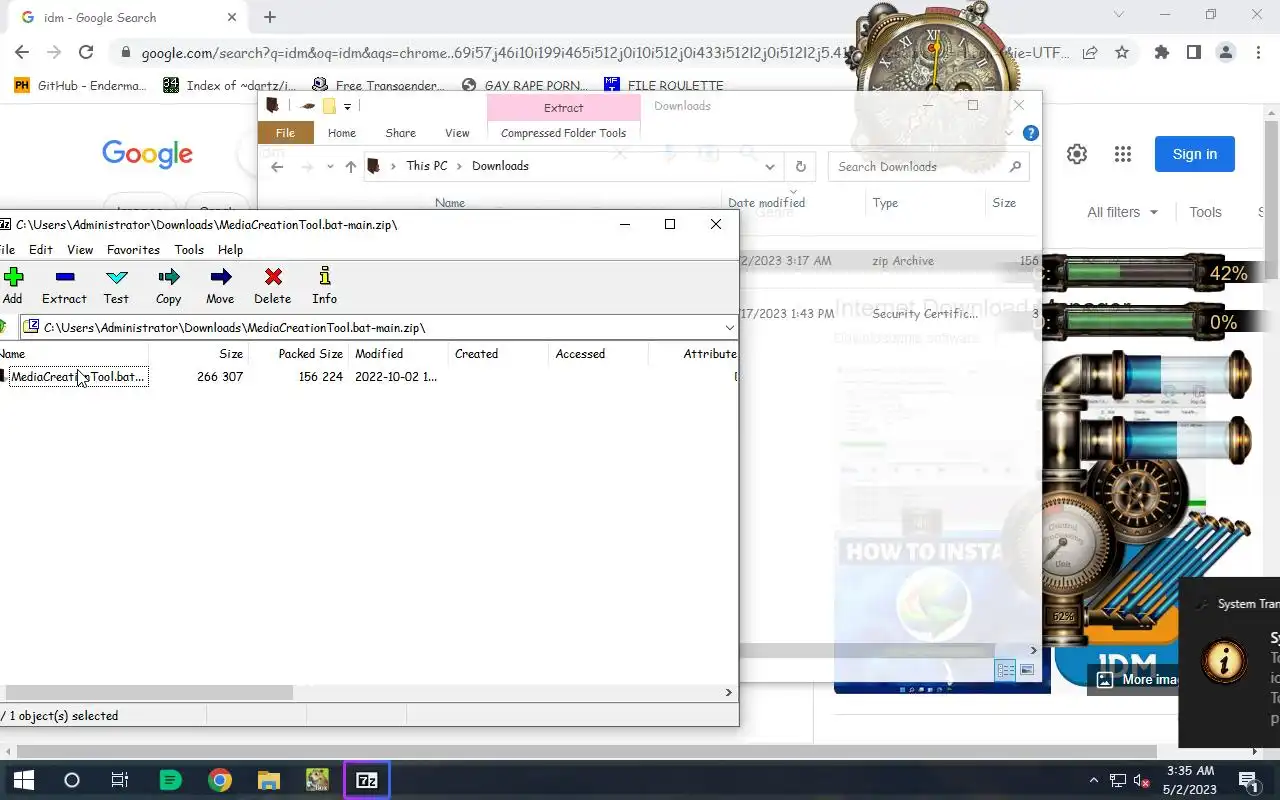Open Chrome extensions puzzle icon
This screenshot has width=1280, height=800.
click(1161, 52)
